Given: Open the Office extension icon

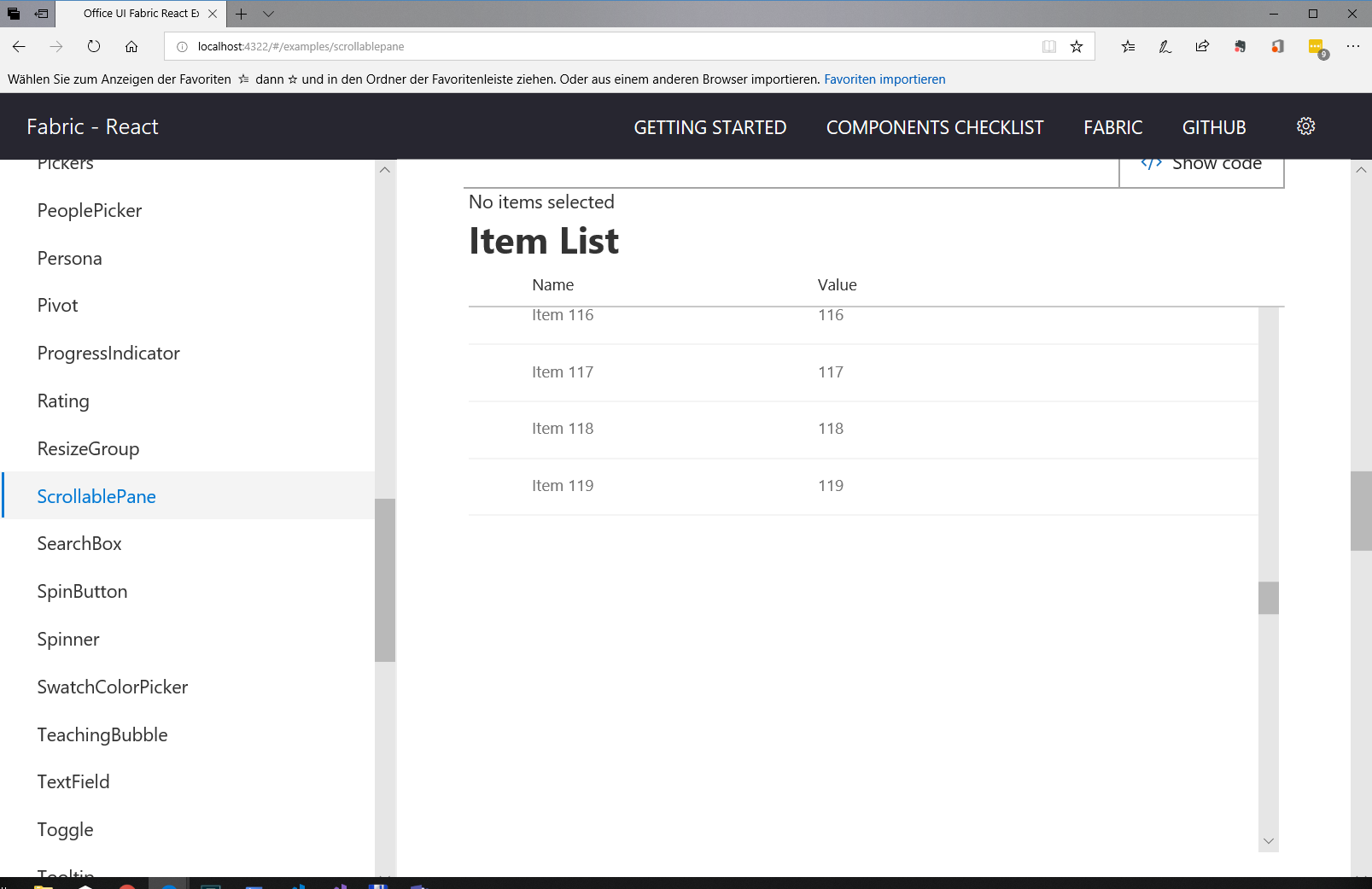Looking at the screenshot, I should point(1277,46).
